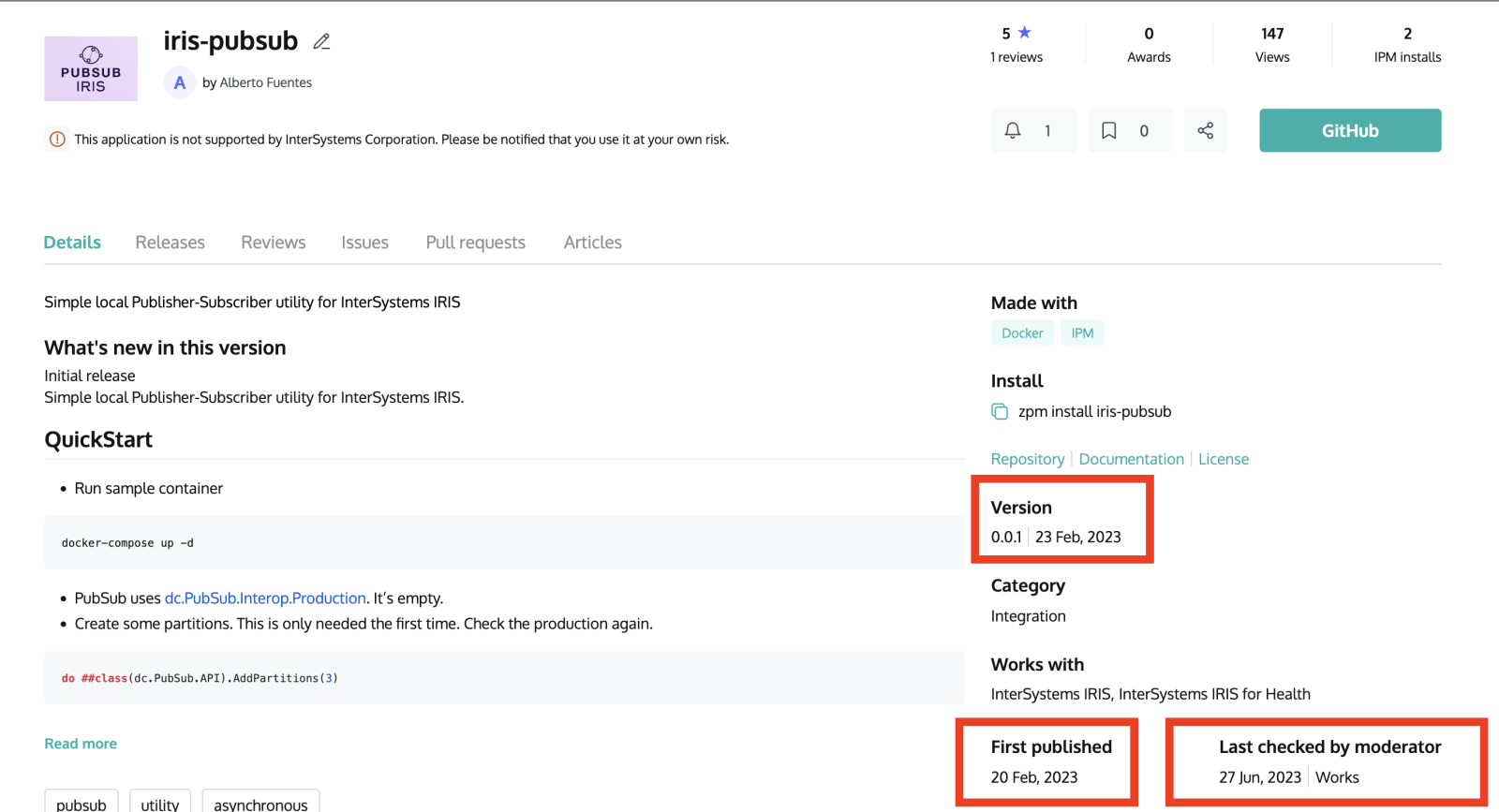The image size is (1499, 812).
Task: View the Articles tab
Action: point(592,243)
